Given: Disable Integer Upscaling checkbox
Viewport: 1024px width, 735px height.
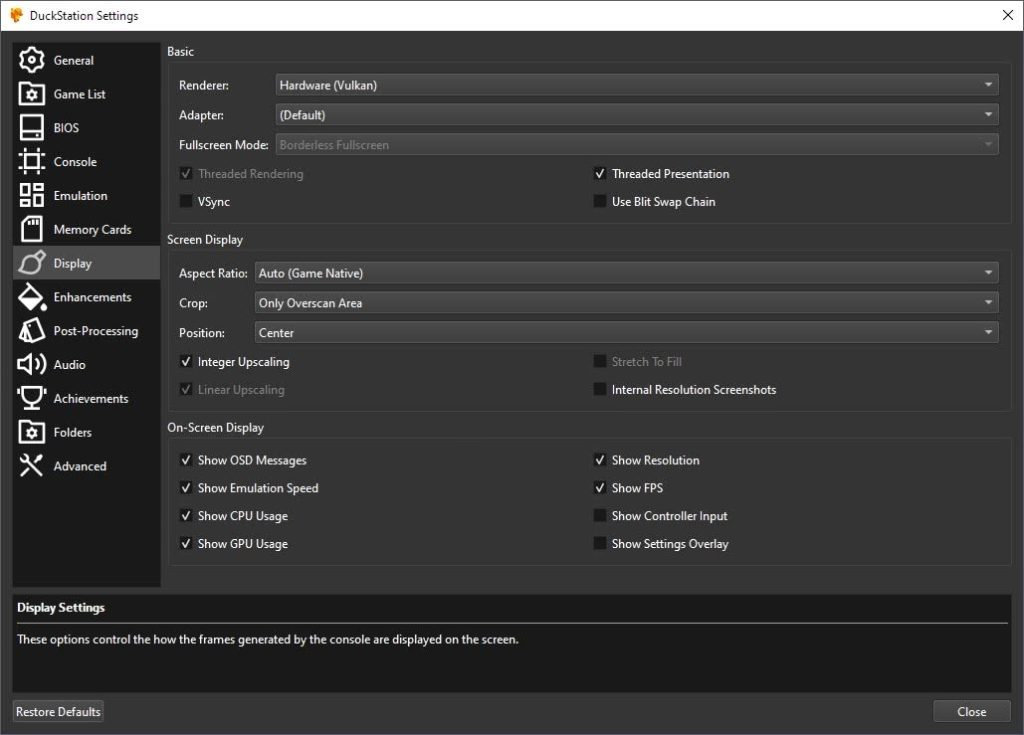Looking at the screenshot, I should click(186, 362).
